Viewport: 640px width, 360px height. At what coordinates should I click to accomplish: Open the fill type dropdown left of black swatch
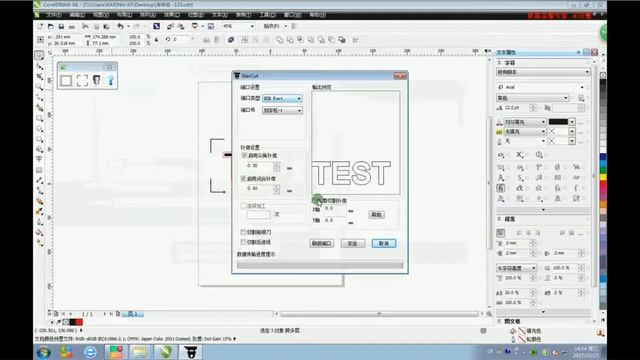525,122
